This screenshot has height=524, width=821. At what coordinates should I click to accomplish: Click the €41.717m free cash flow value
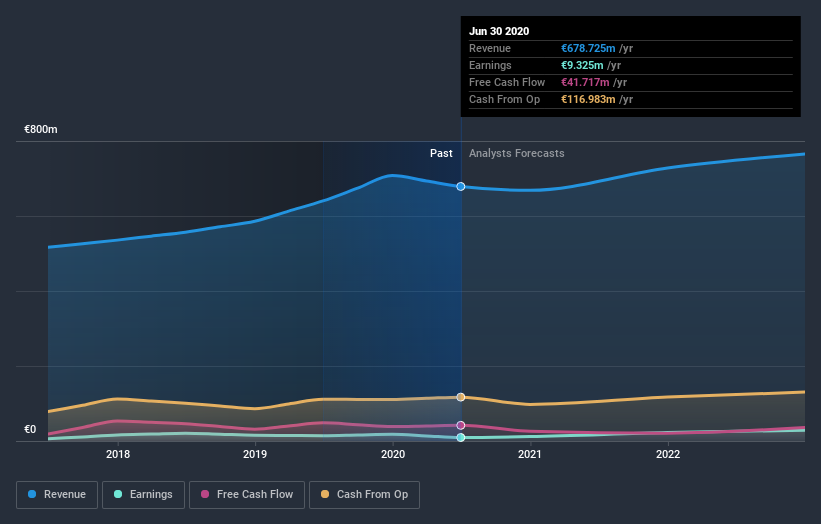pyautogui.click(x=585, y=82)
